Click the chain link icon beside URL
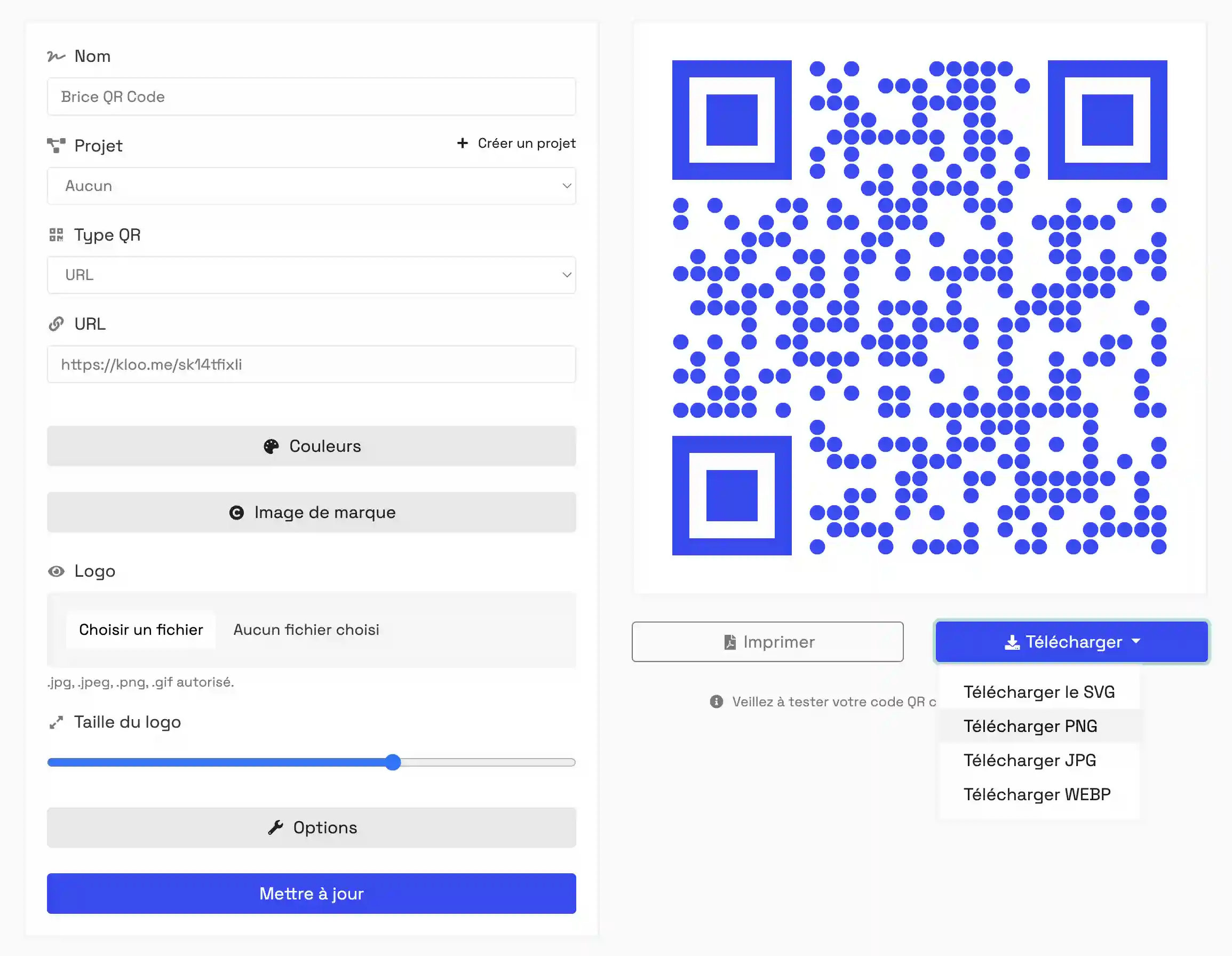1232x956 pixels. 56,324
